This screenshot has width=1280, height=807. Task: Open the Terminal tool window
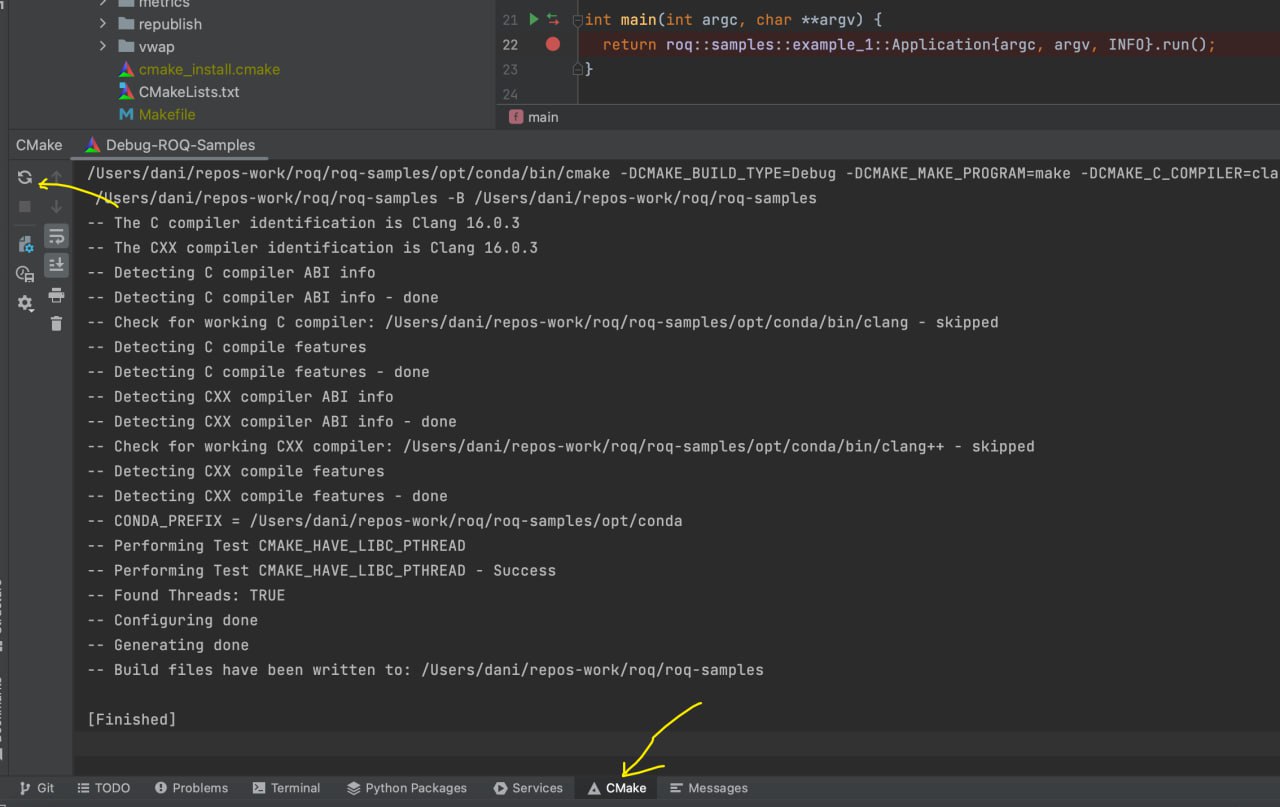click(286, 788)
